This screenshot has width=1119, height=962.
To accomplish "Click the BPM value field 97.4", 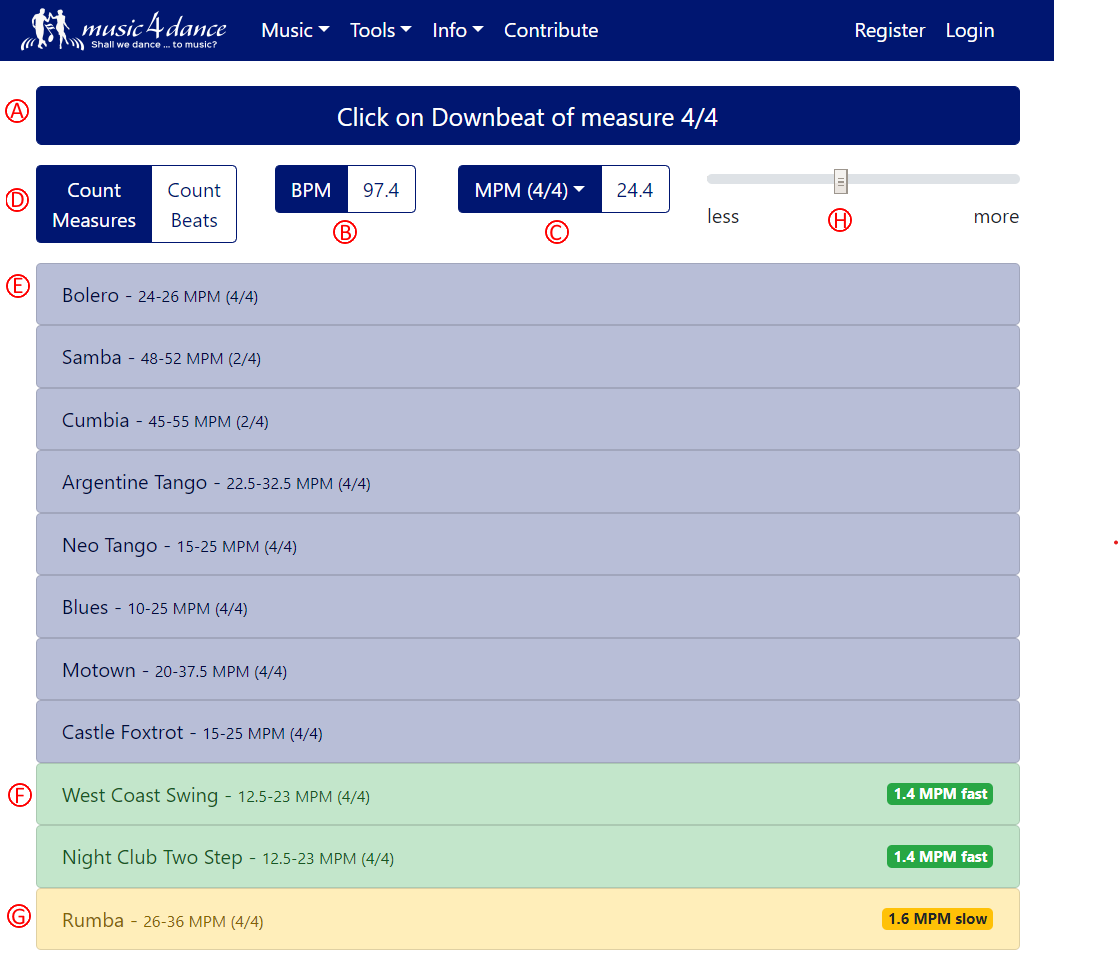I will click(x=381, y=190).
